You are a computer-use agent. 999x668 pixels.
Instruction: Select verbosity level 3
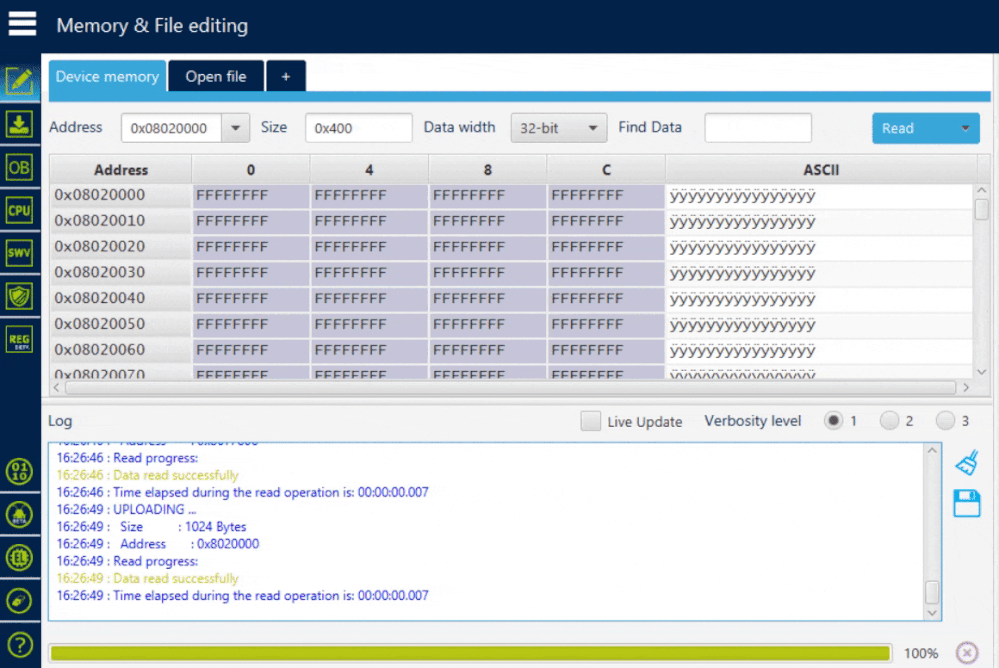coord(945,421)
